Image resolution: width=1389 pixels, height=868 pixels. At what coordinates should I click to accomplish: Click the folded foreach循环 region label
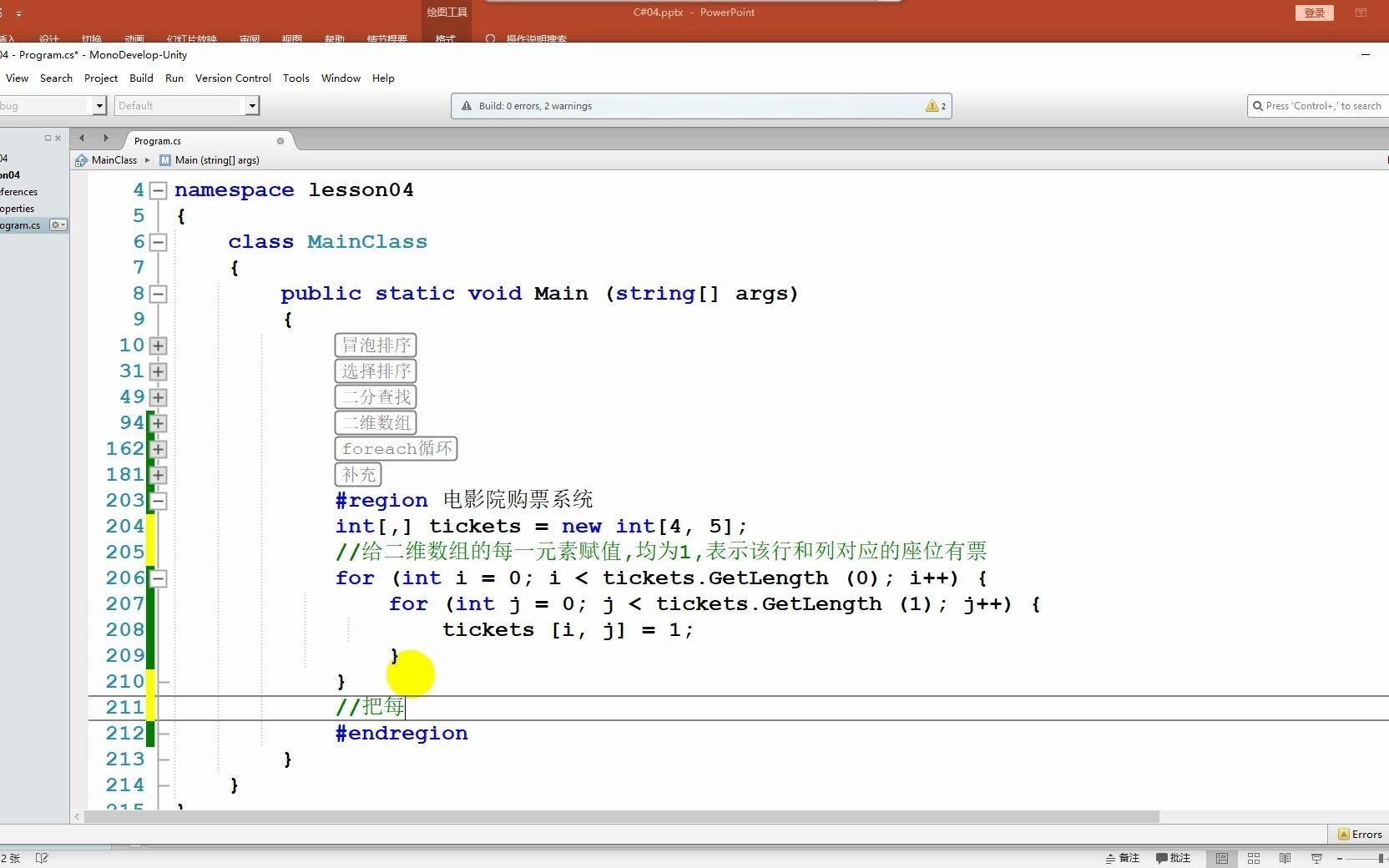pos(396,449)
